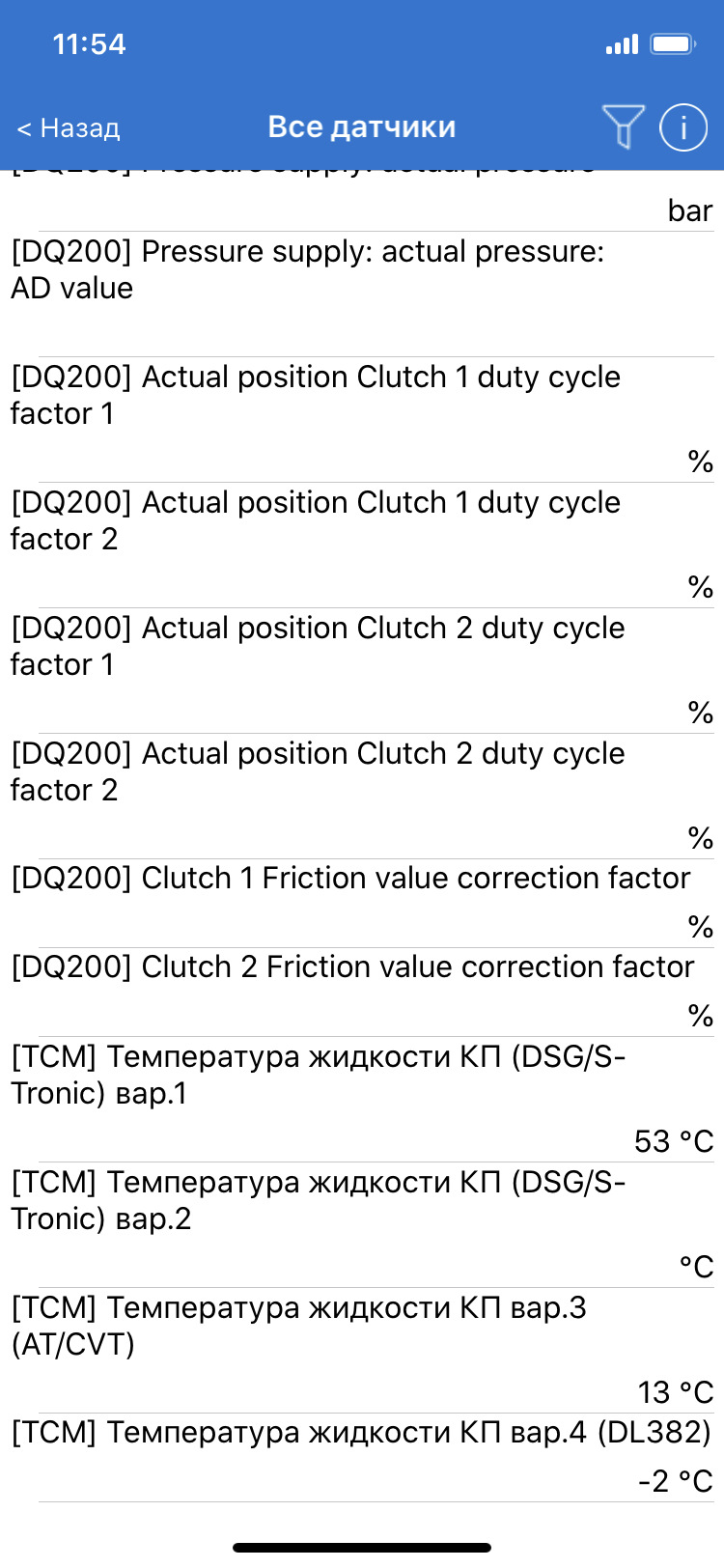This screenshot has width=724, height=1568.
Task: Tap the battery indicator in status bar
Action: [673, 43]
